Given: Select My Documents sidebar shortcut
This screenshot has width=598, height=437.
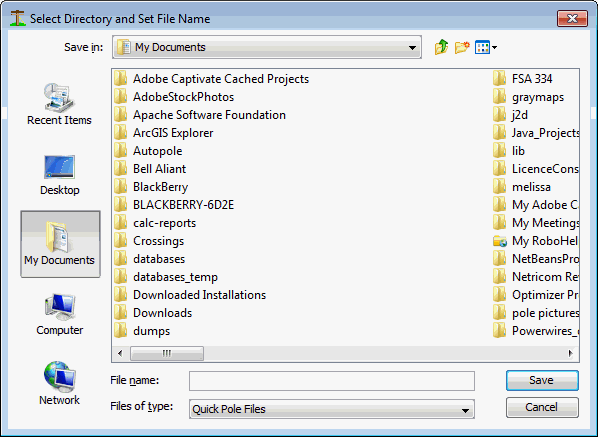Looking at the screenshot, I should [60, 244].
